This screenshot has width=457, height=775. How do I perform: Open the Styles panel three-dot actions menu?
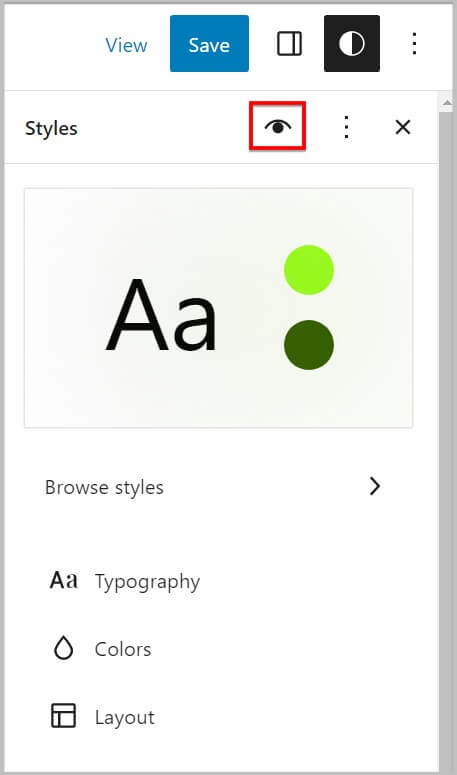(x=346, y=128)
